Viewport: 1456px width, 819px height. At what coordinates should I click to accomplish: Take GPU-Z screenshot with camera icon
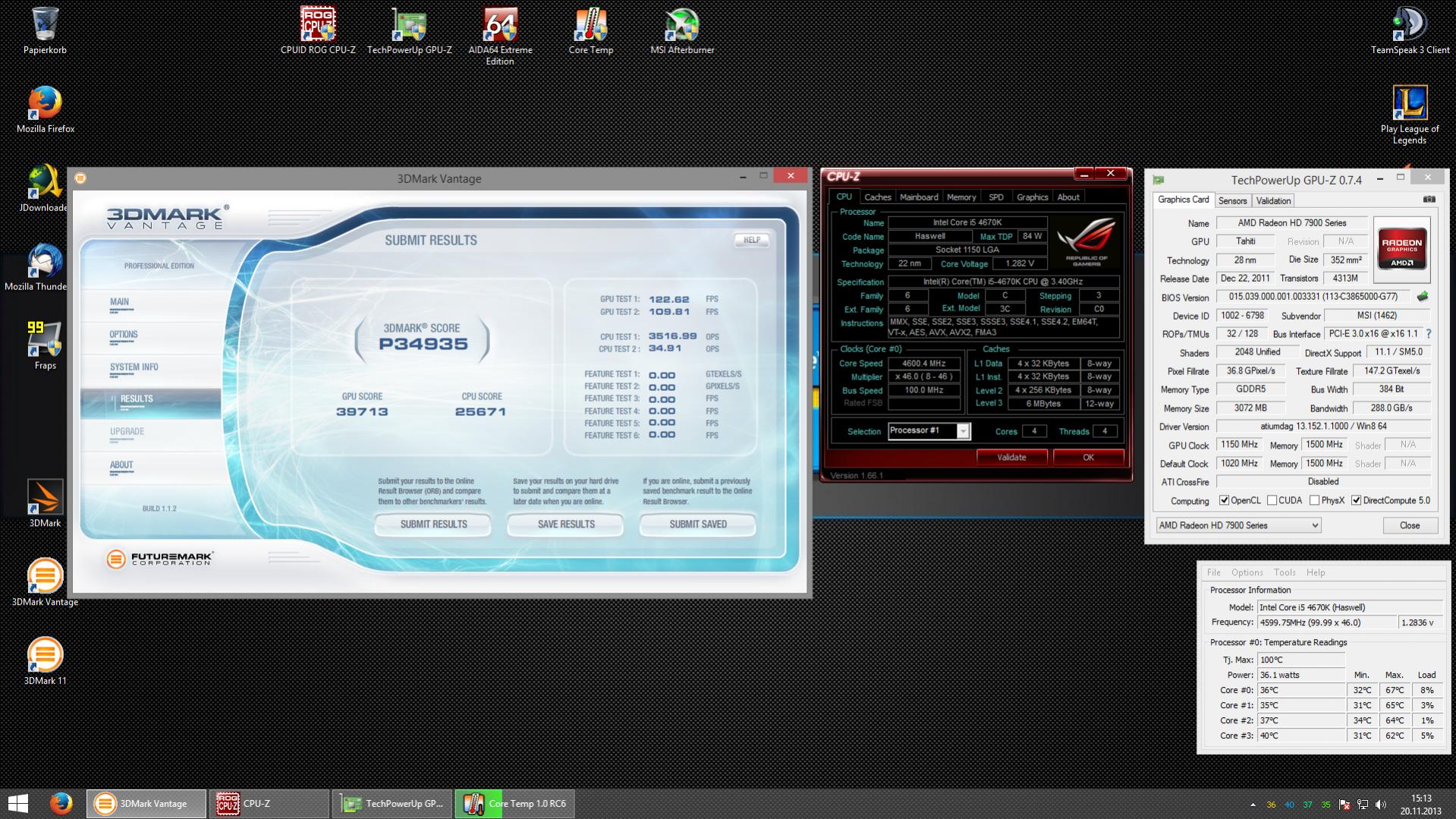[x=1429, y=200]
